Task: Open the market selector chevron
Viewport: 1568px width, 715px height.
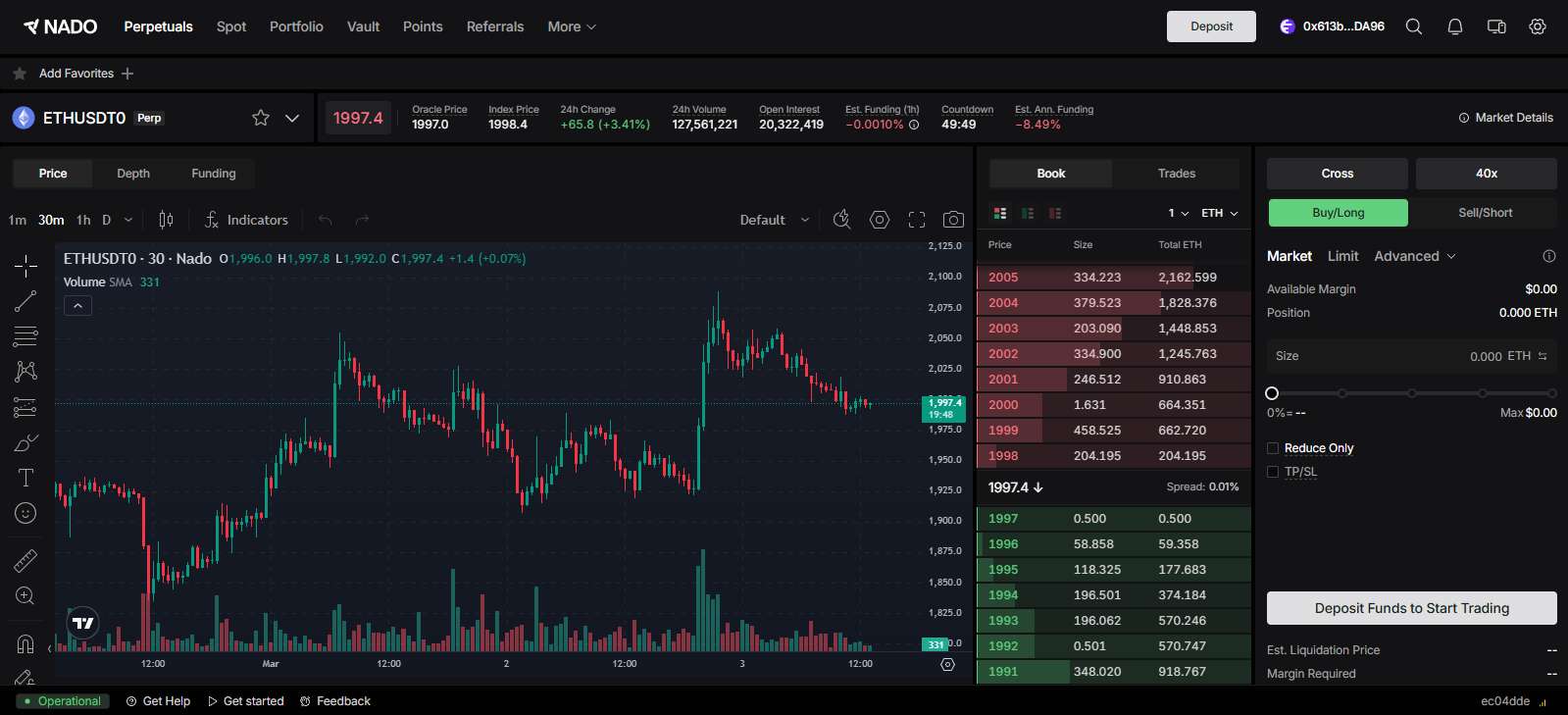Action: [x=292, y=118]
